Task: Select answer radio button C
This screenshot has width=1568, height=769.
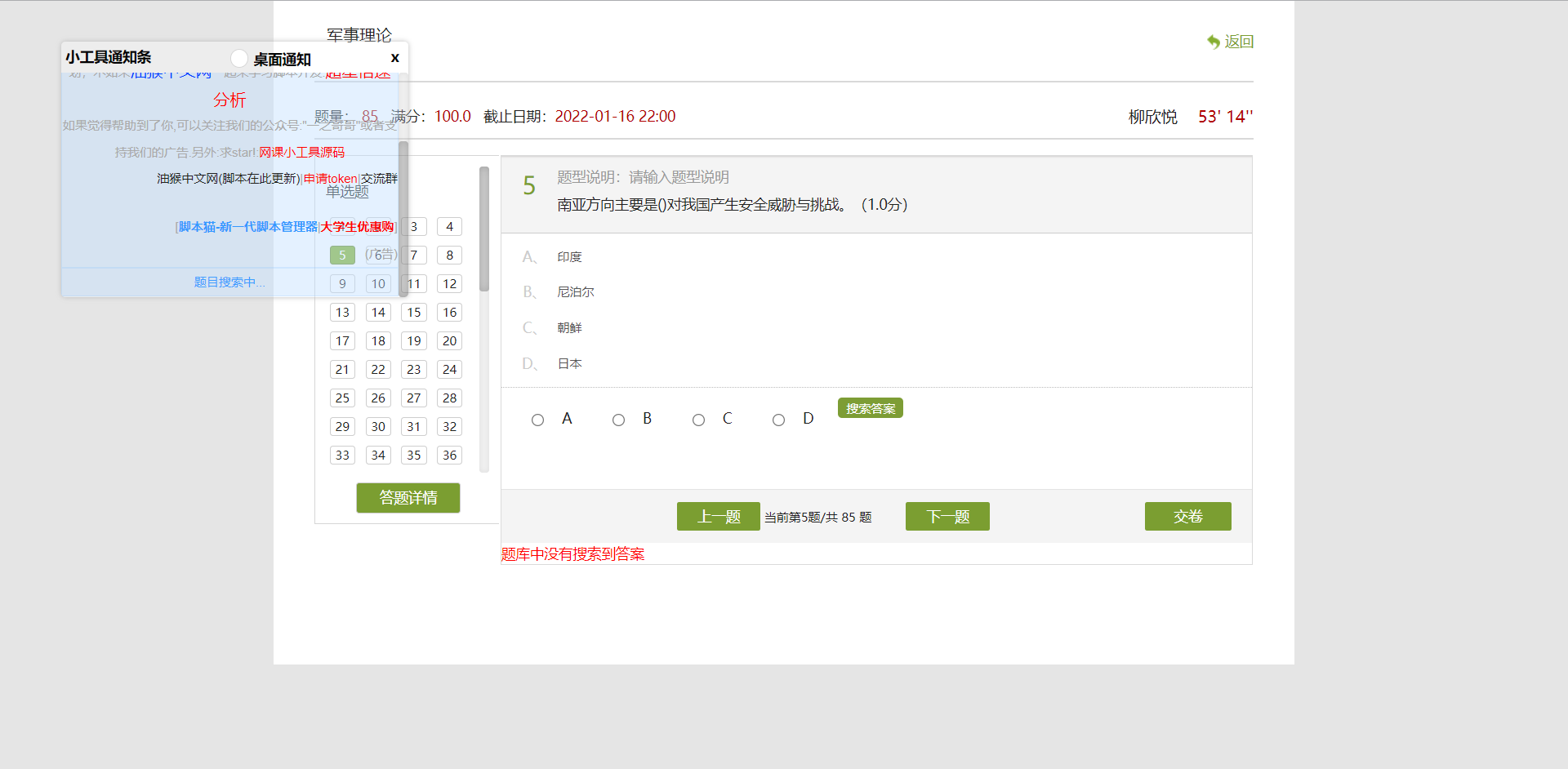Action: [x=698, y=420]
